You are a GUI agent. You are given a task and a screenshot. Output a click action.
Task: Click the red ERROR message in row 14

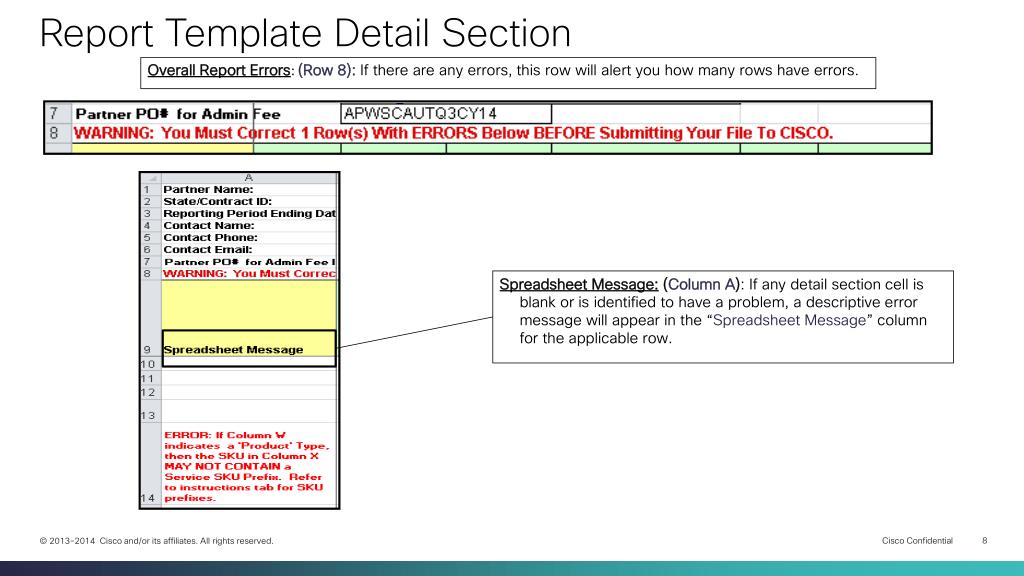coord(247,466)
